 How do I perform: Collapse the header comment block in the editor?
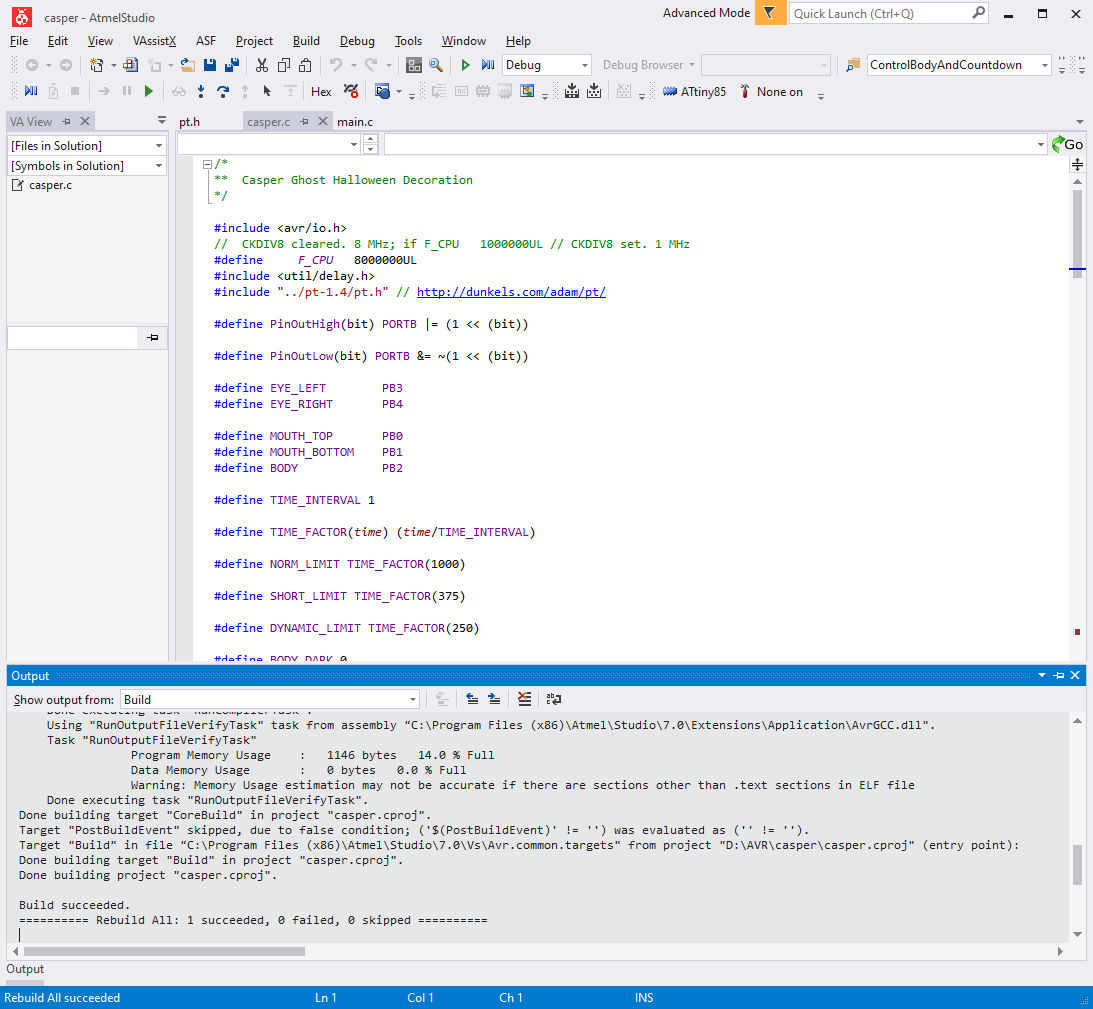207,164
